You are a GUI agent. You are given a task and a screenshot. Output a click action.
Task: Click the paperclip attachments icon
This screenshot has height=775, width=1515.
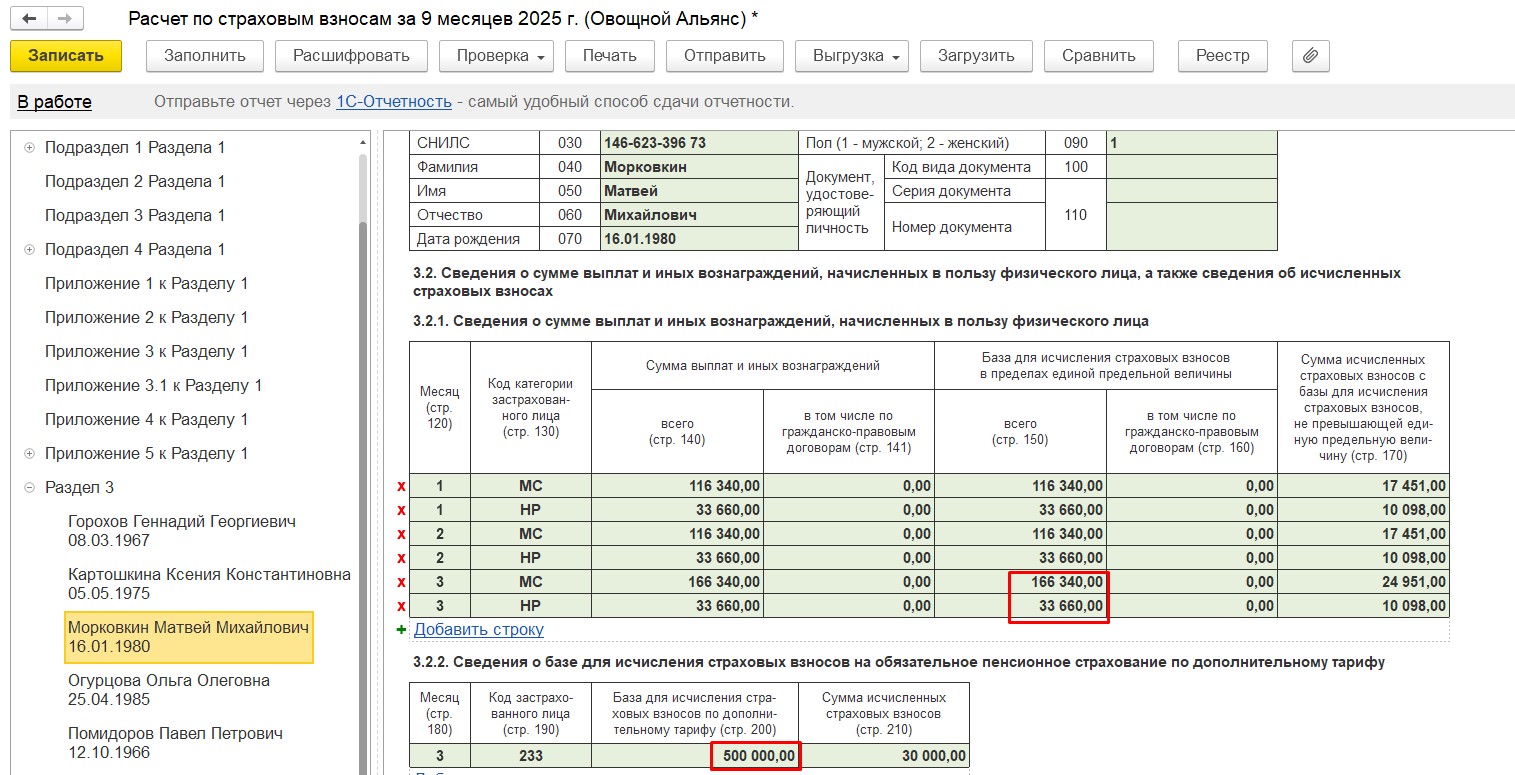click(1310, 56)
